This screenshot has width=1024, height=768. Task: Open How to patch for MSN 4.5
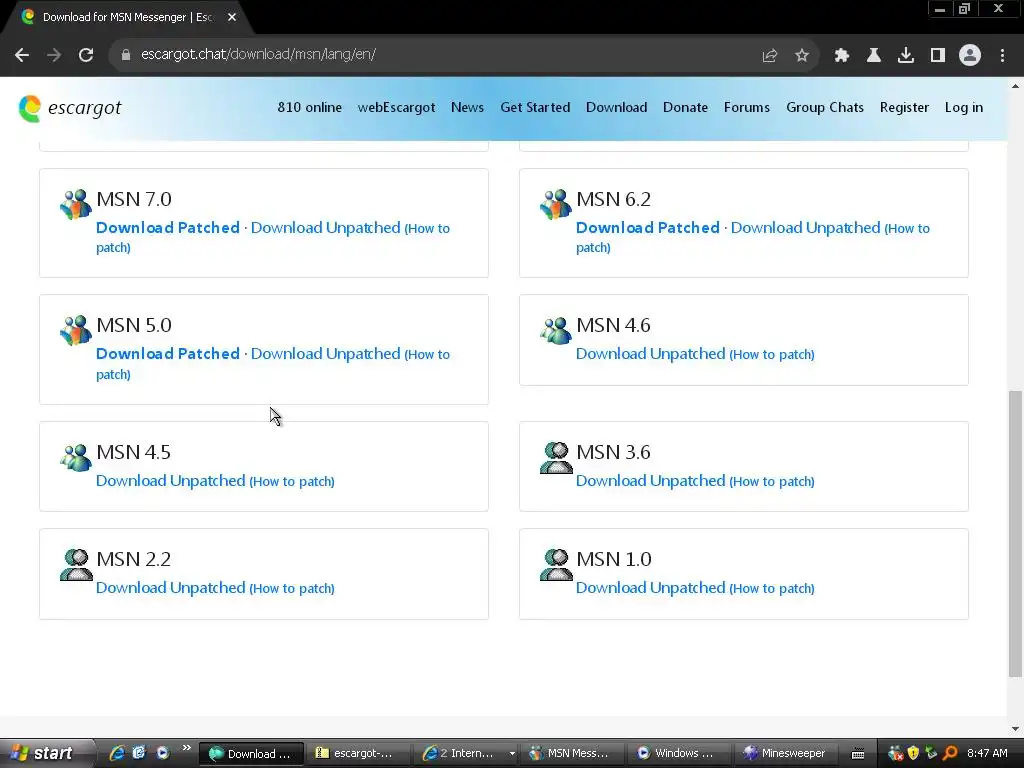pyautogui.click(x=292, y=481)
